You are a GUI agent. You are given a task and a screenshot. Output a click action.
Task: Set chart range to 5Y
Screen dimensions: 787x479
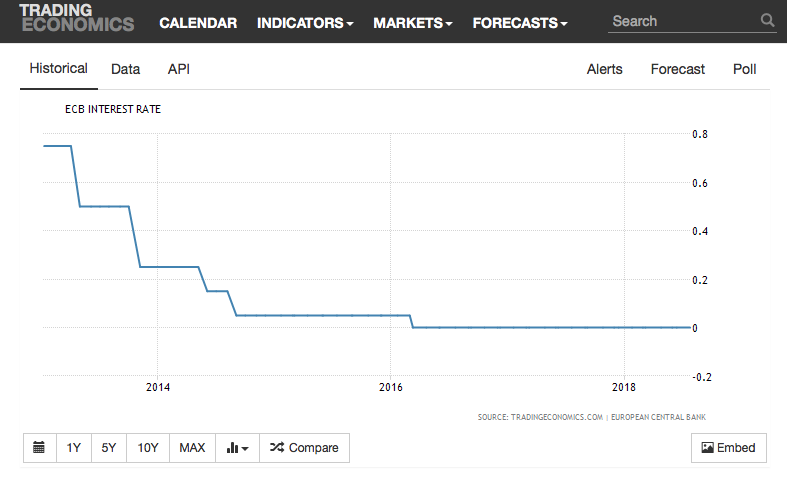(109, 447)
